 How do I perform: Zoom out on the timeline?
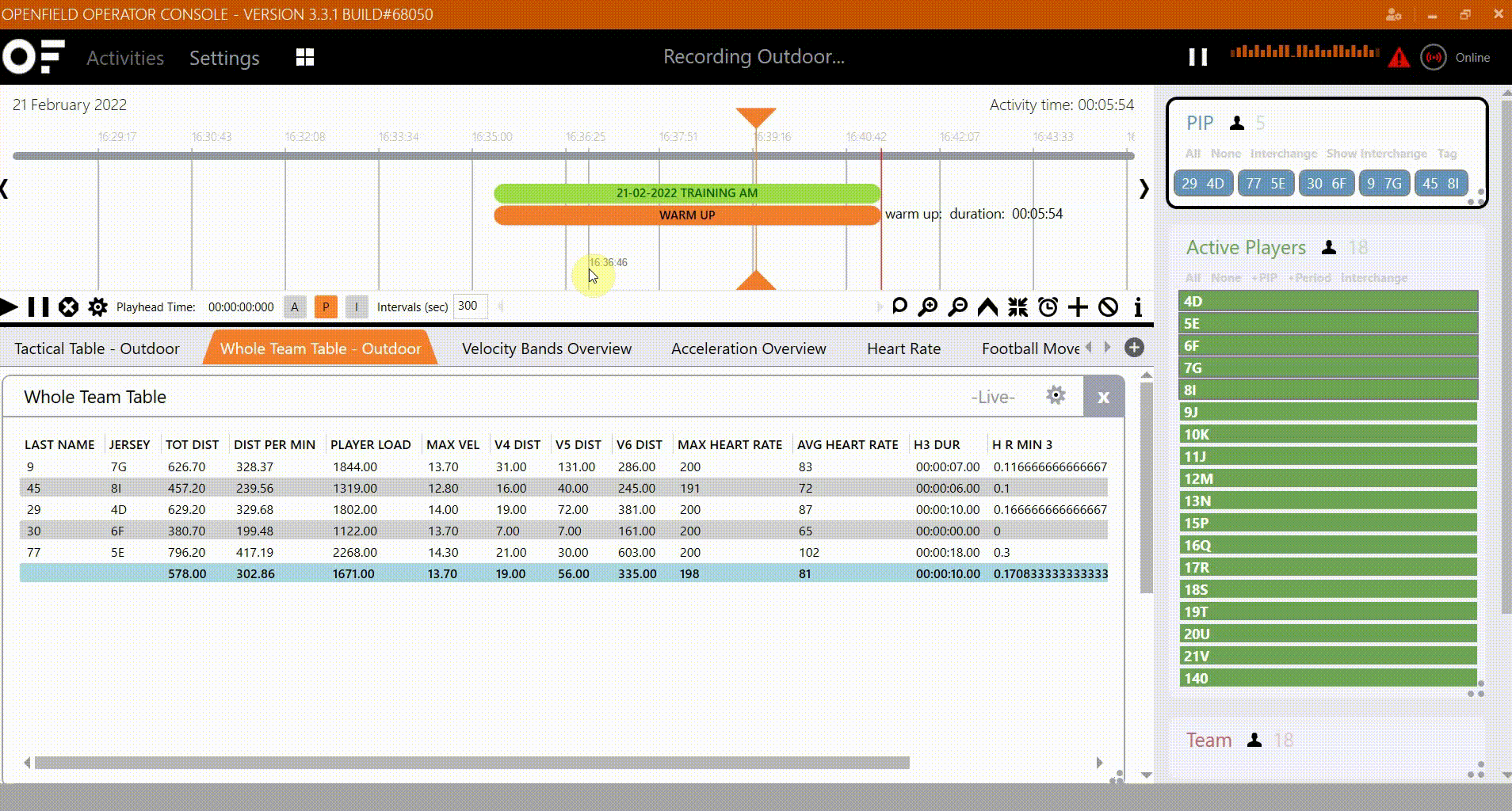(957, 307)
